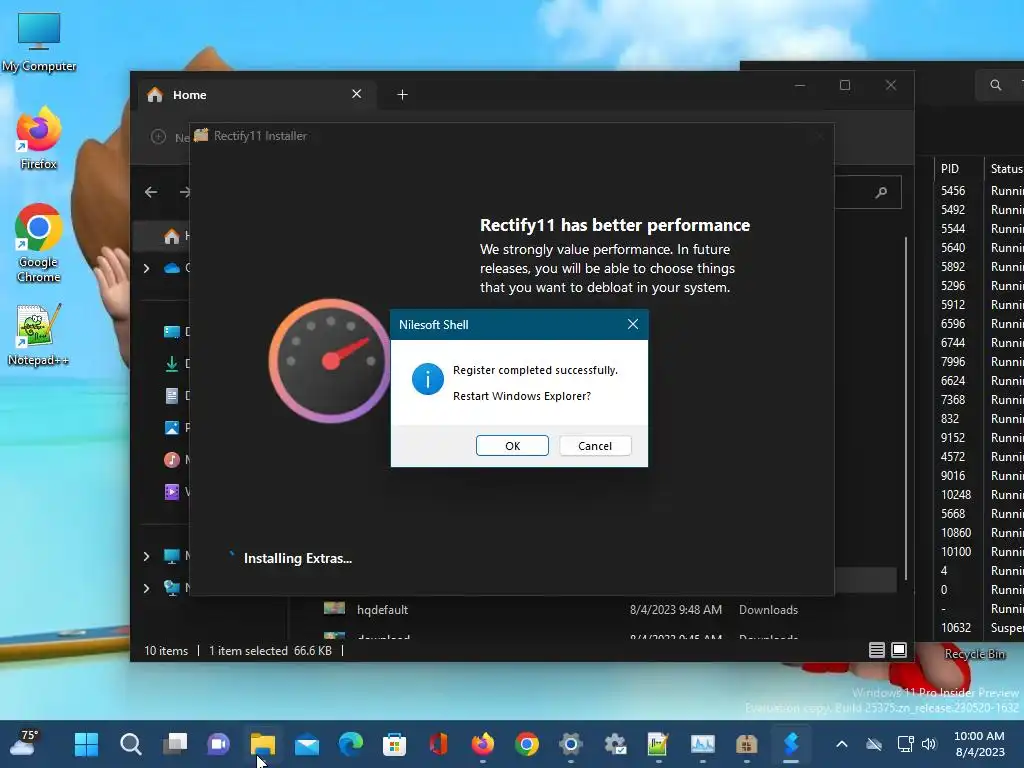Click Cancel in Nilesoft Shell dialog
The image size is (1024, 768).
595,445
